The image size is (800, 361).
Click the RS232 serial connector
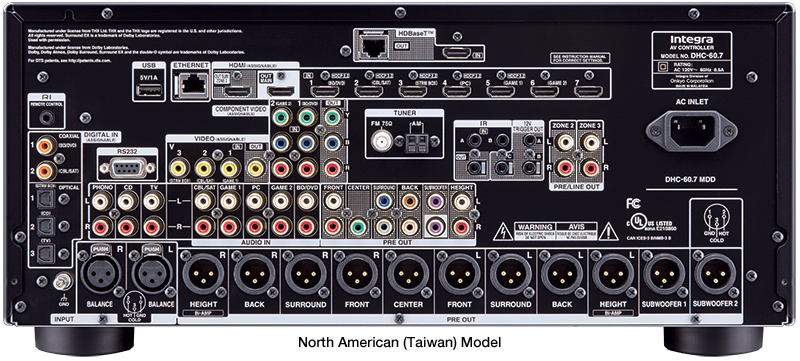(x=127, y=167)
